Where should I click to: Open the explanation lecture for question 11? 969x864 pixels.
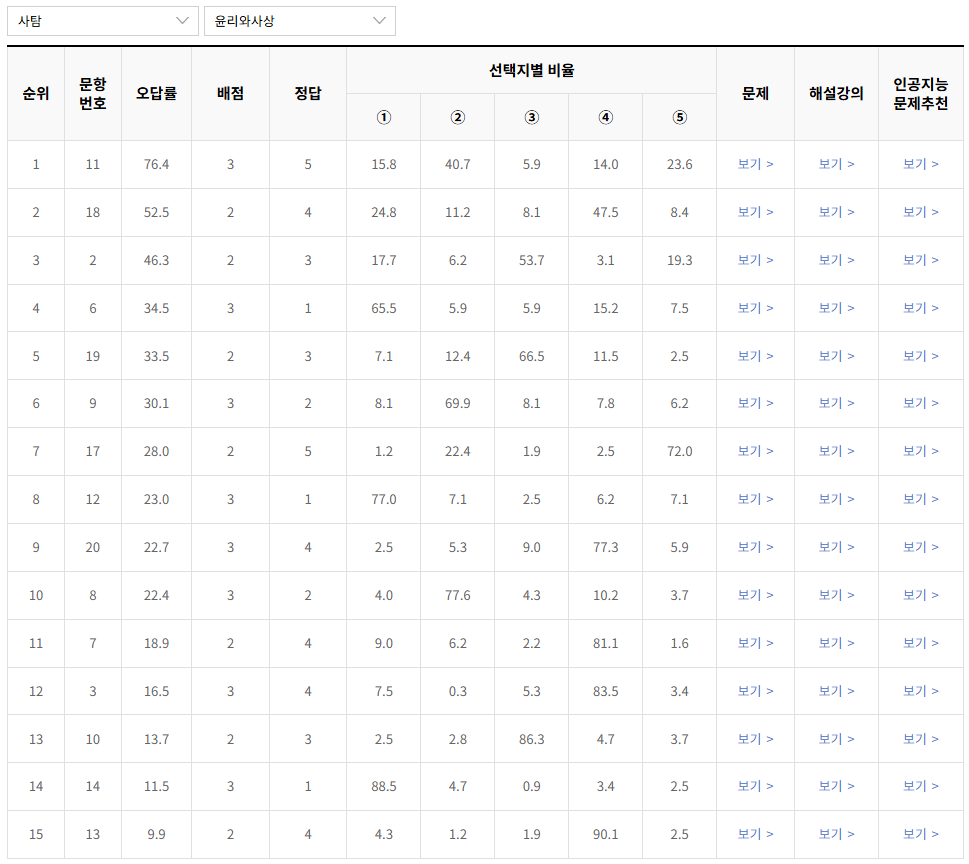[836, 164]
